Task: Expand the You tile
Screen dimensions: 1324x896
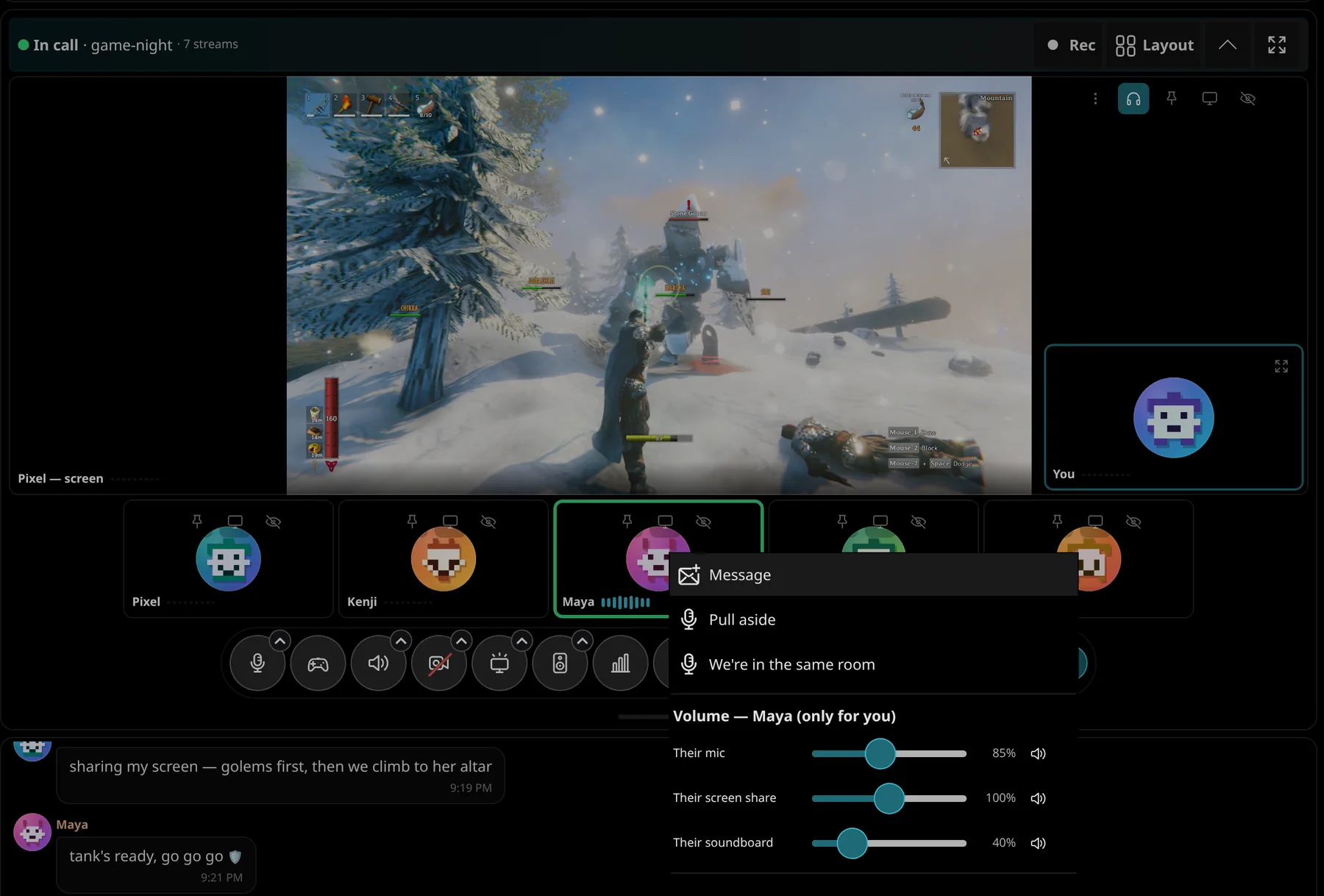Action: point(1281,366)
